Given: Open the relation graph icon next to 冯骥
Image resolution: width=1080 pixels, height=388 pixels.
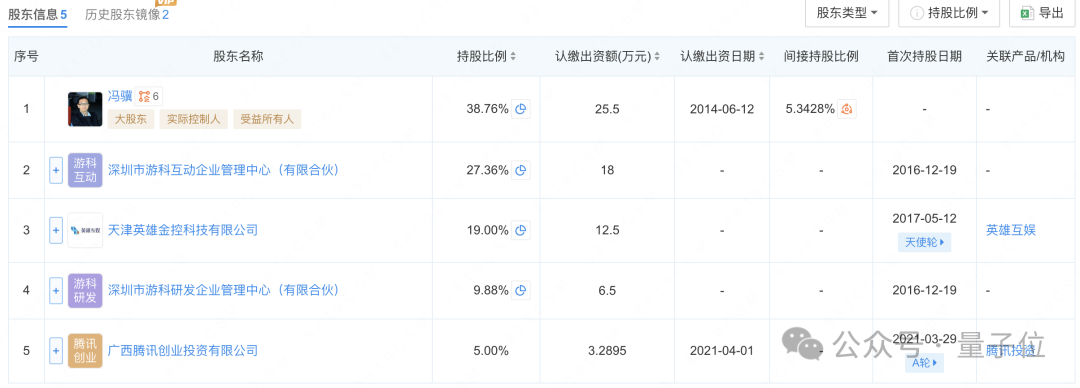Looking at the screenshot, I should pyautogui.click(x=147, y=96).
